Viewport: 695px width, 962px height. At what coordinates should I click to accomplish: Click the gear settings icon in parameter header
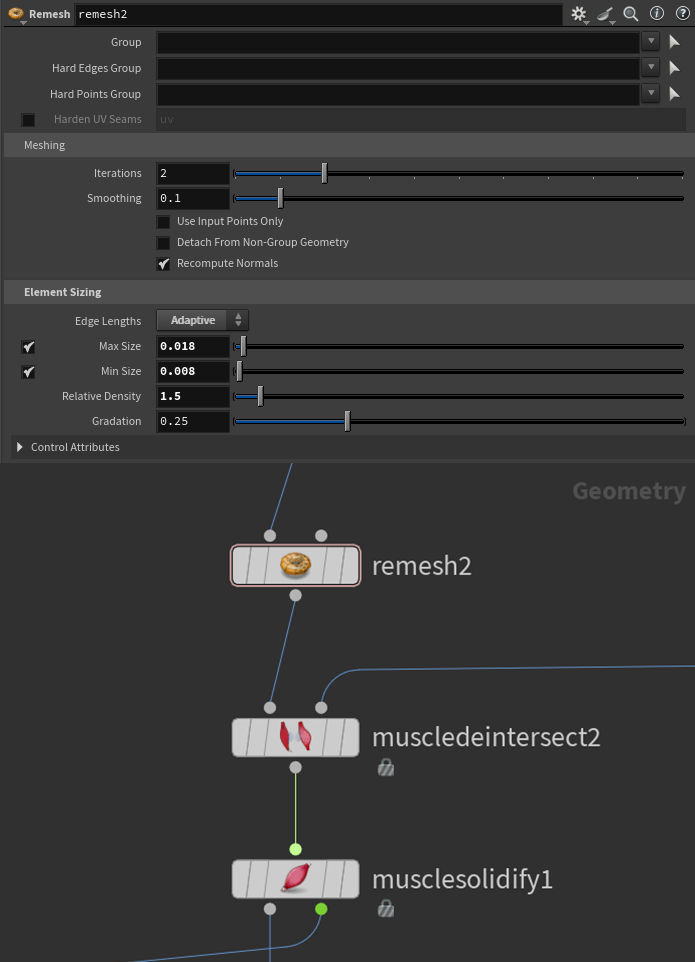click(579, 14)
